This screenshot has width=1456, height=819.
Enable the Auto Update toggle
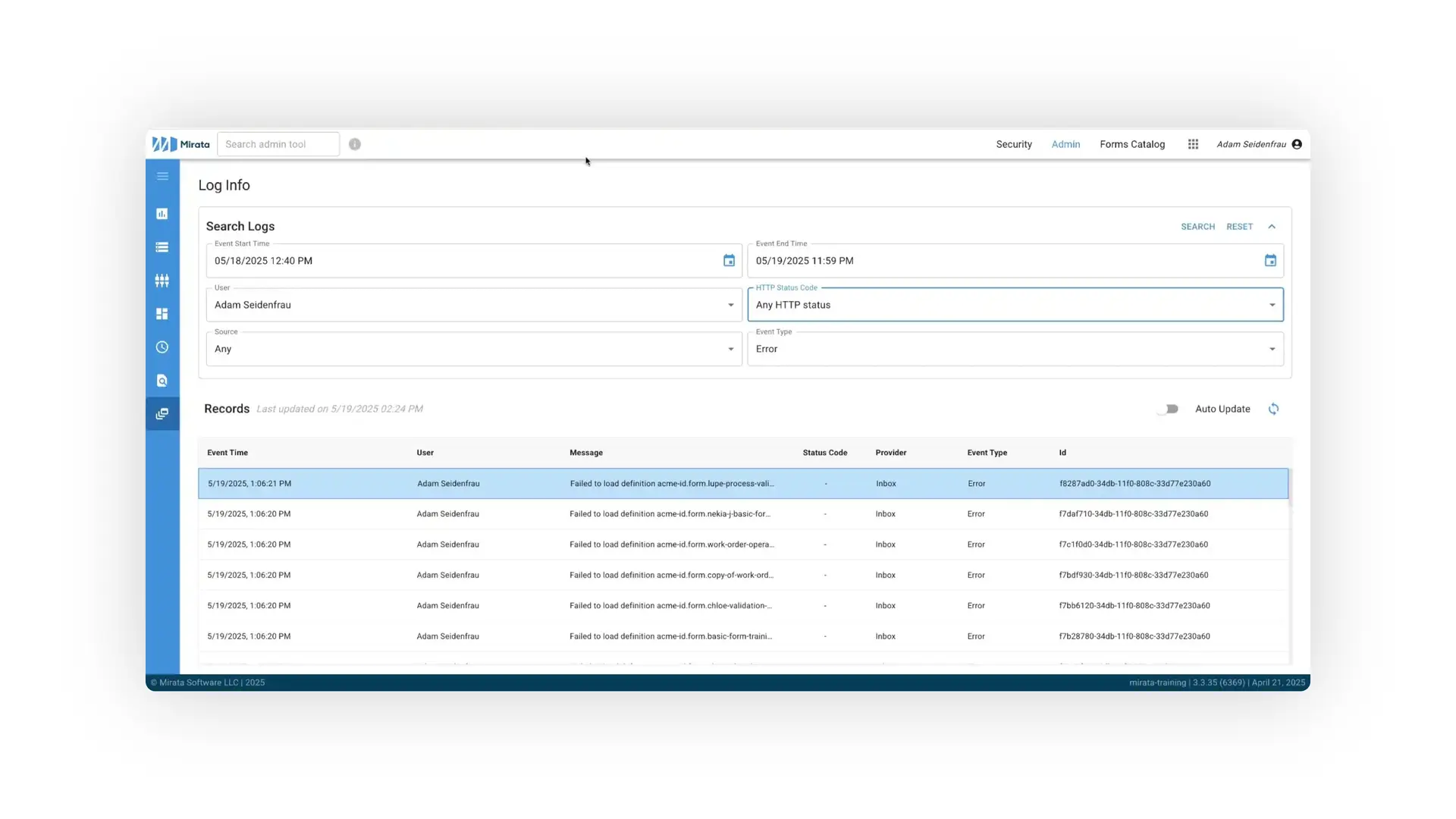1168,409
